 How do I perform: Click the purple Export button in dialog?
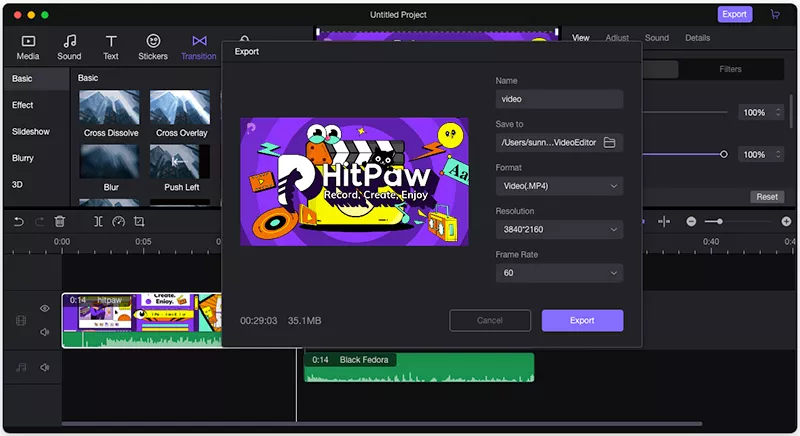click(582, 320)
